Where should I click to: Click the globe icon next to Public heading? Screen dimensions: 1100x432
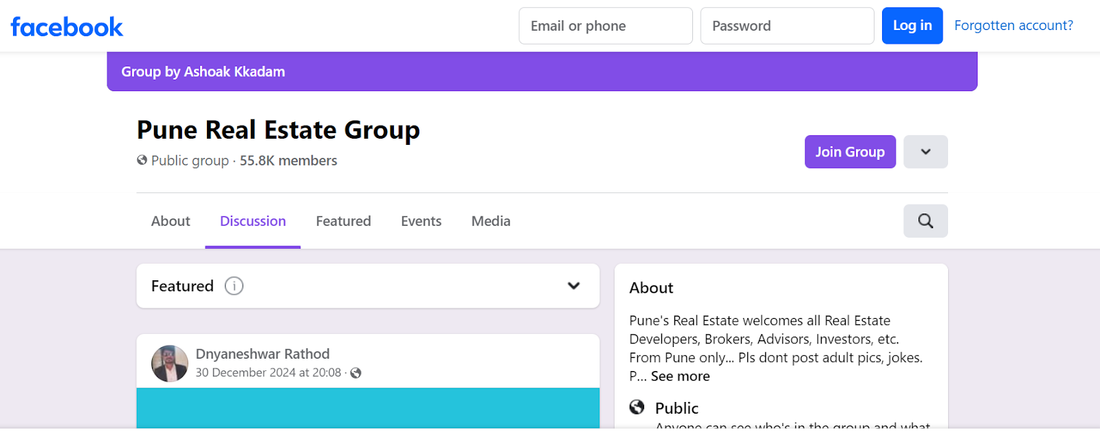click(637, 407)
